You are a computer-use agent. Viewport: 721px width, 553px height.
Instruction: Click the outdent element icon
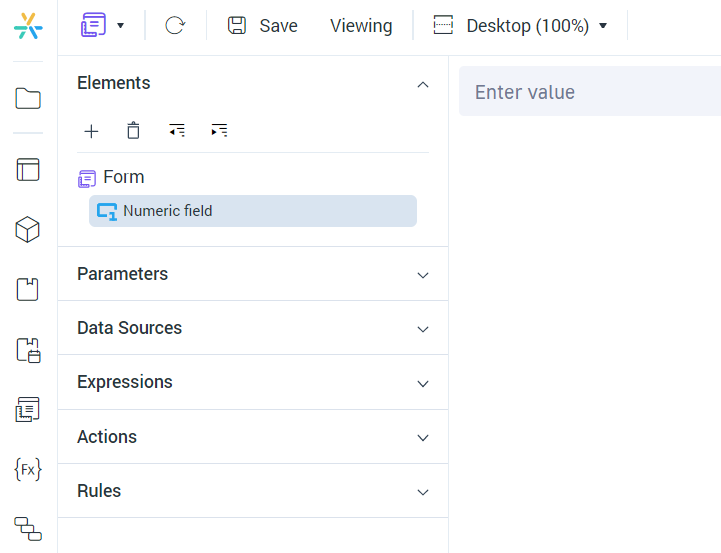click(177, 131)
